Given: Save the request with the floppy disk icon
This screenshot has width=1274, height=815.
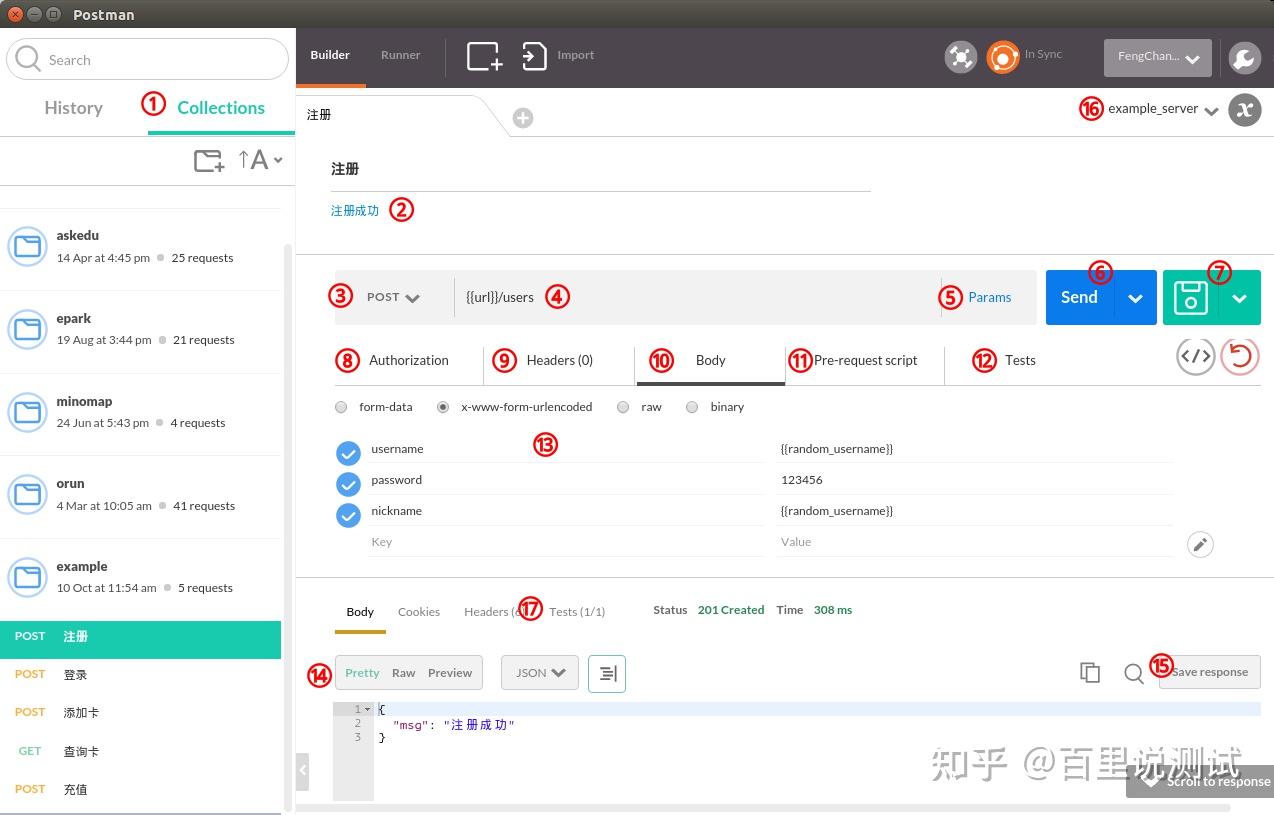Looking at the screenshot, I should tap(1190, 297).
